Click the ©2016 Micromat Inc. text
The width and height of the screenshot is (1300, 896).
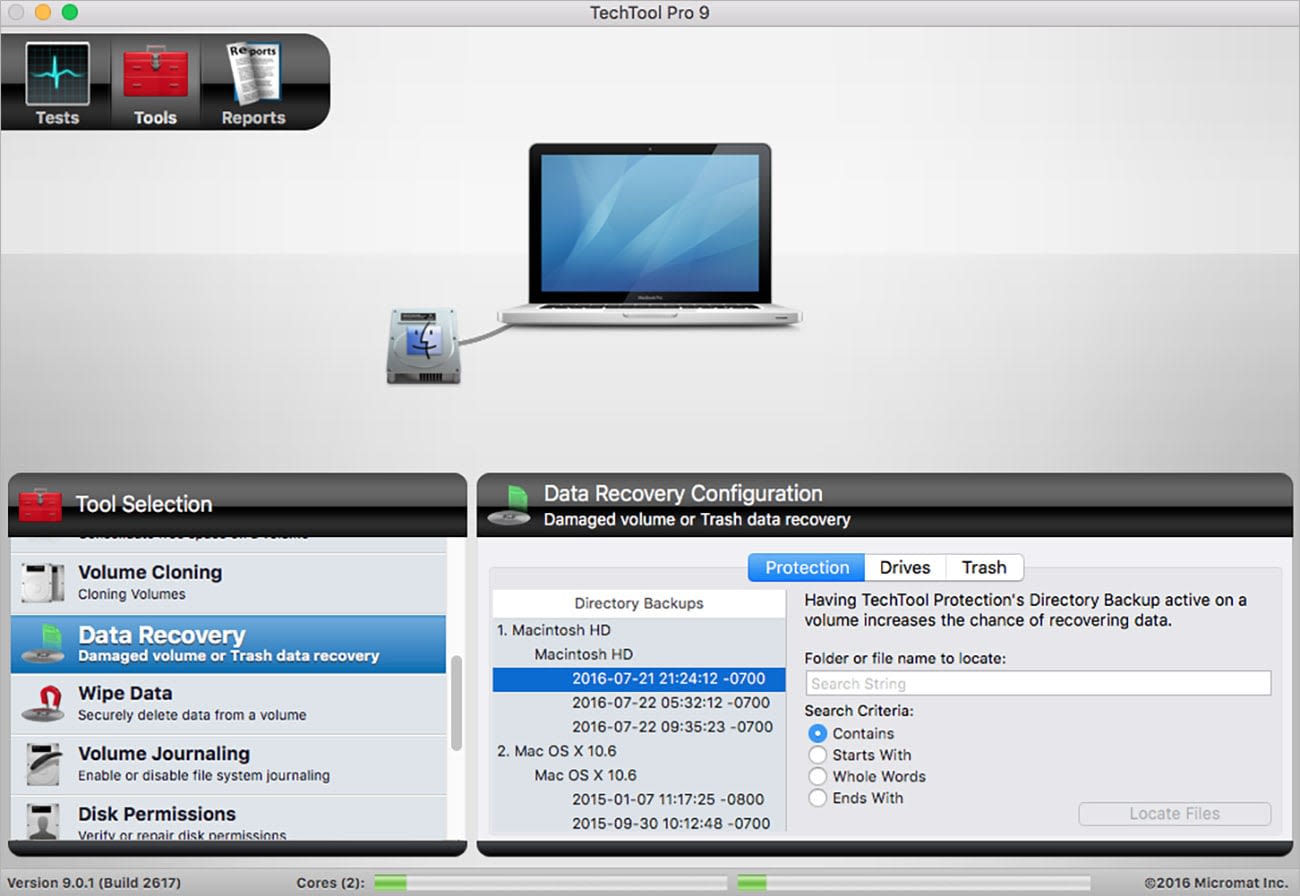coord(1218,883)
